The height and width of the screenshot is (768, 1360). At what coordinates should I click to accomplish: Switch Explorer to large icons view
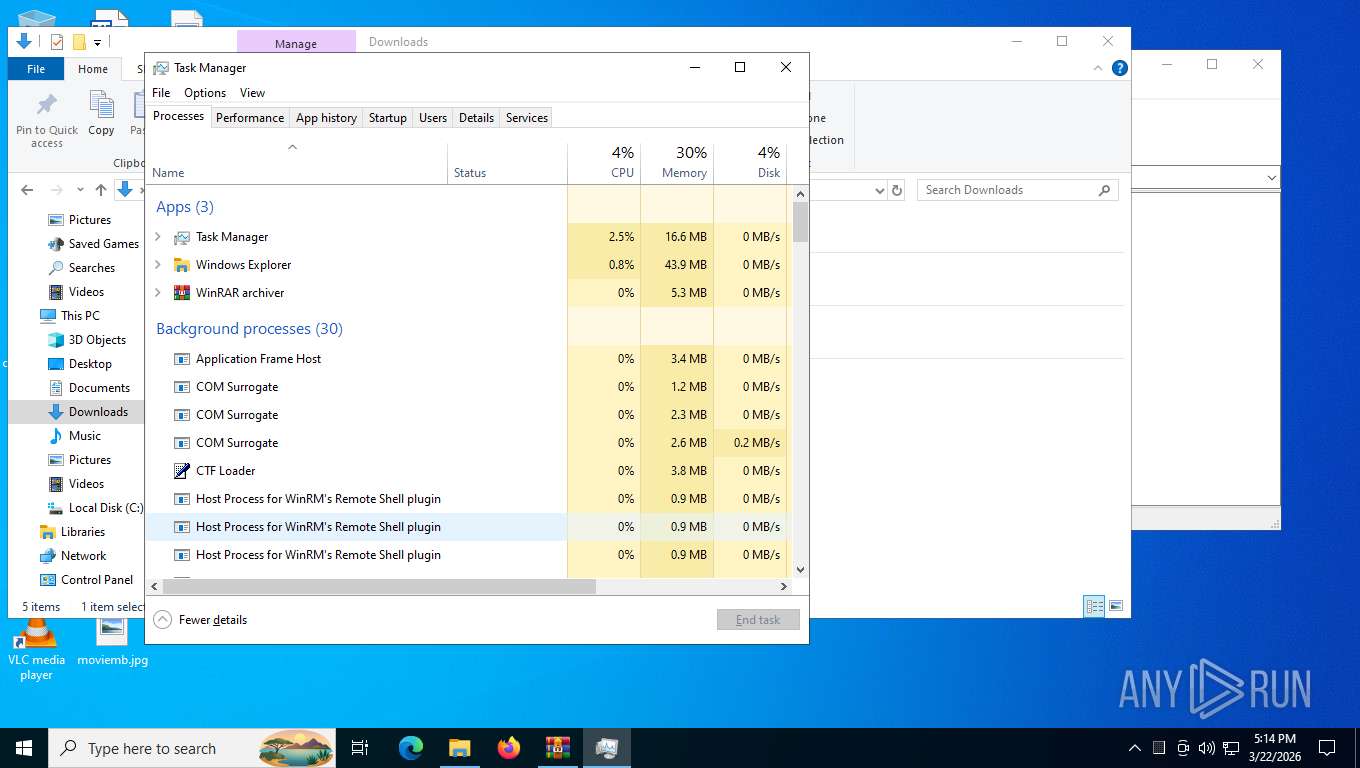click(1116, 606)
